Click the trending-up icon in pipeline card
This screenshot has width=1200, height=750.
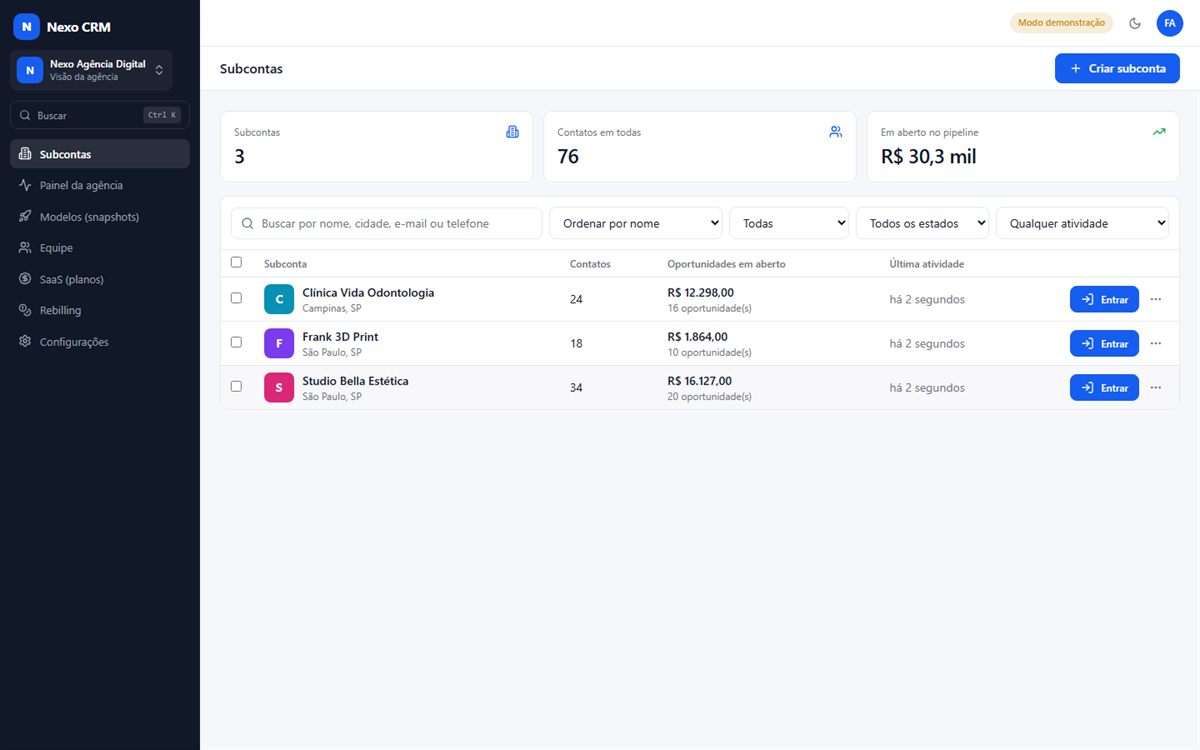[1159, 132]
